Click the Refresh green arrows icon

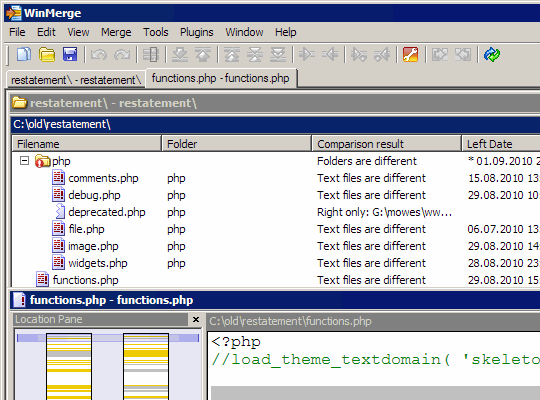(492, 54)
